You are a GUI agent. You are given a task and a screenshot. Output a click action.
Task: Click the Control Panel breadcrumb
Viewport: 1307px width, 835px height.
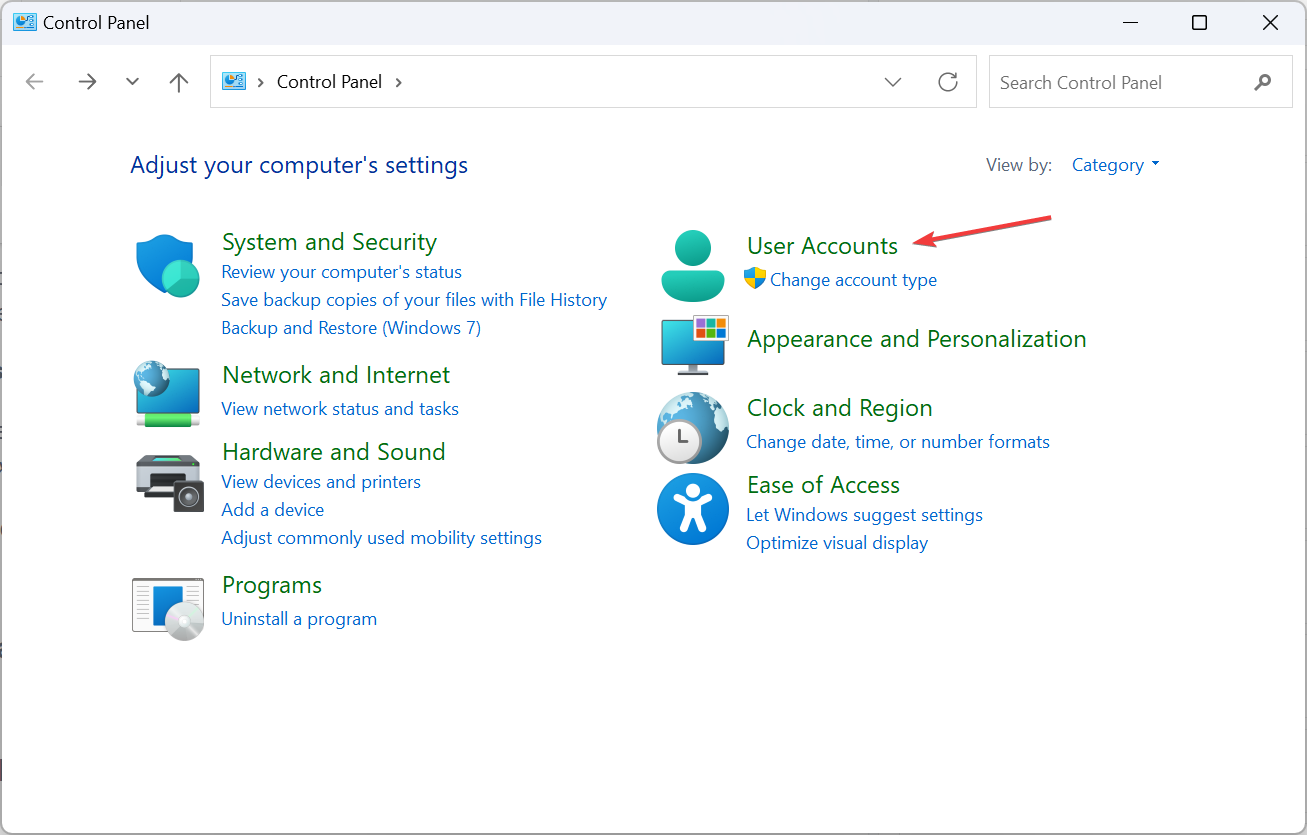pos(329,82)
